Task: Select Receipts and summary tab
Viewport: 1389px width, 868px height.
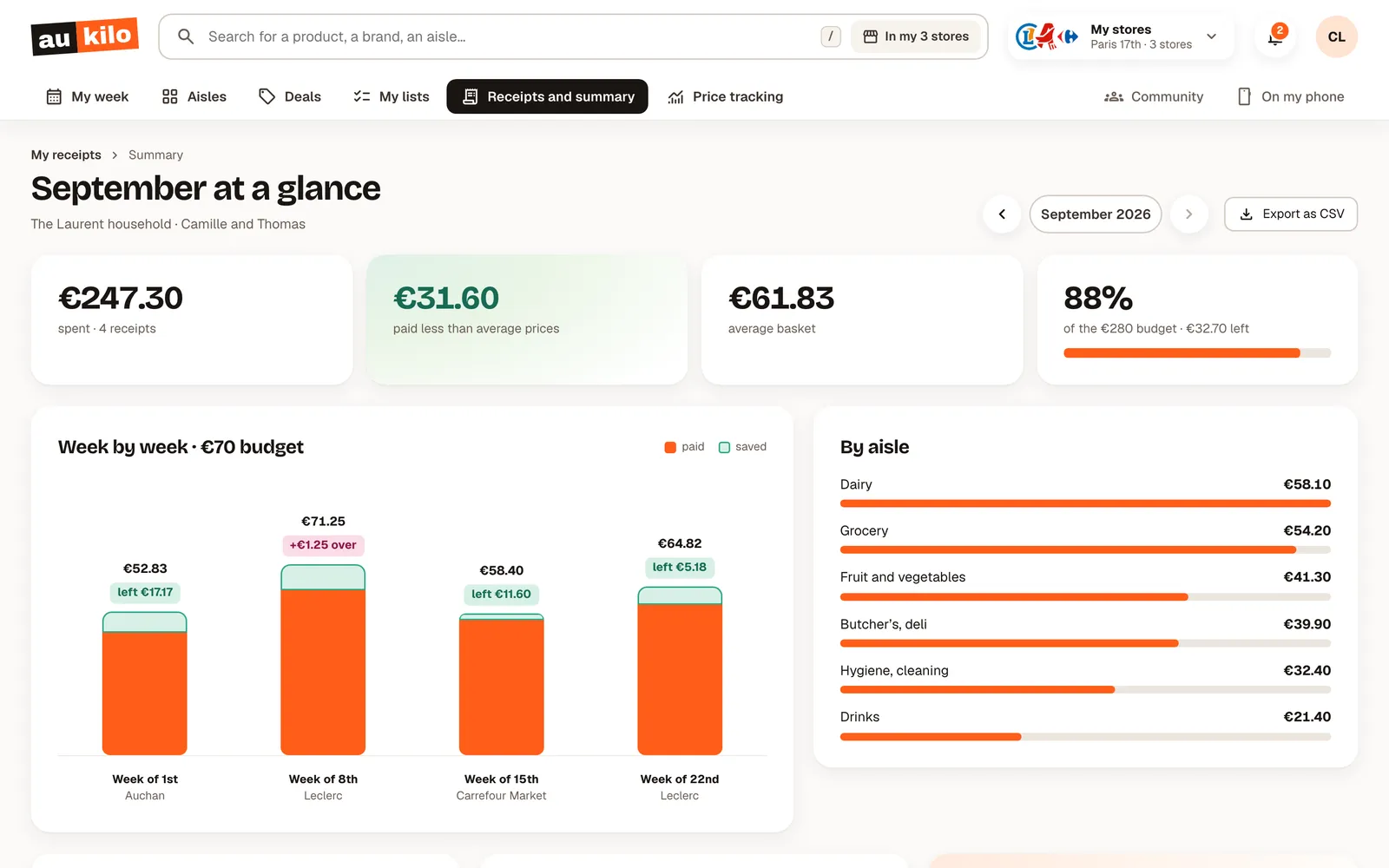Action: click(547, 96)
